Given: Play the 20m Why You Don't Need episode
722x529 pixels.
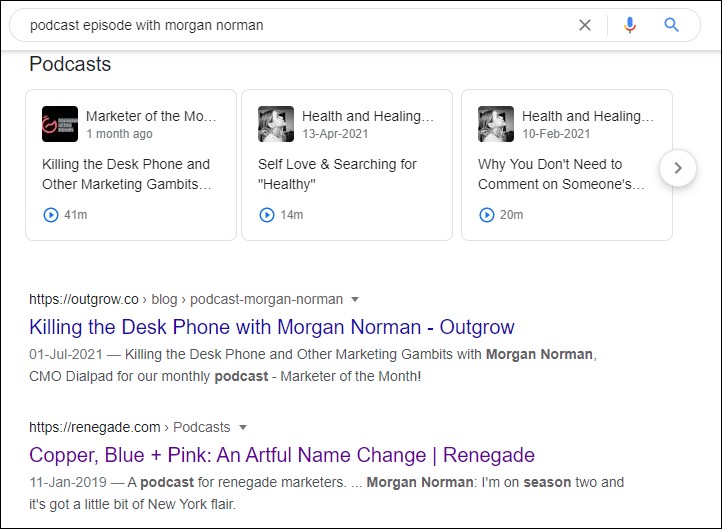Looking at the screenshot, I should pos(487,215).
